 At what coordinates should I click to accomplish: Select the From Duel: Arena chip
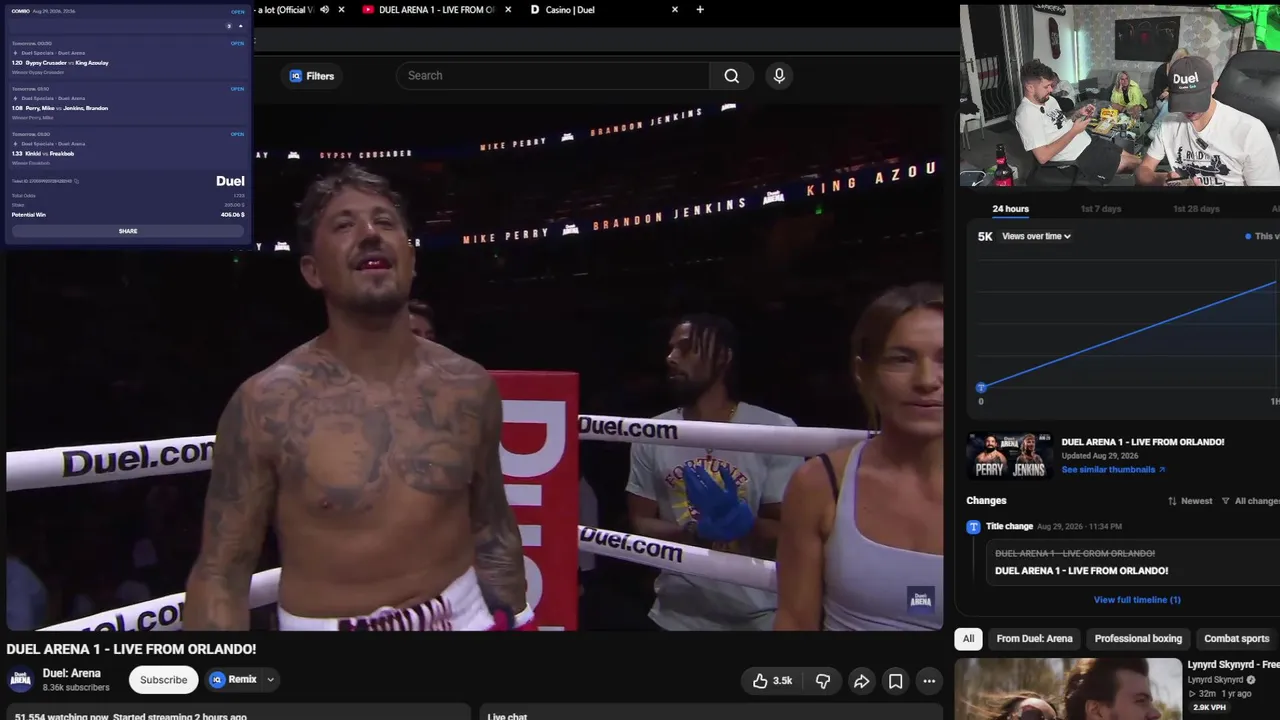pos(1034,639)
